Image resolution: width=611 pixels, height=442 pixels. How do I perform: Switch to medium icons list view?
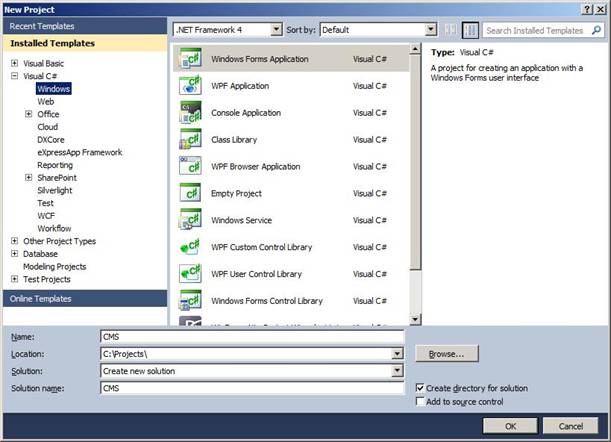click(470, 30)
